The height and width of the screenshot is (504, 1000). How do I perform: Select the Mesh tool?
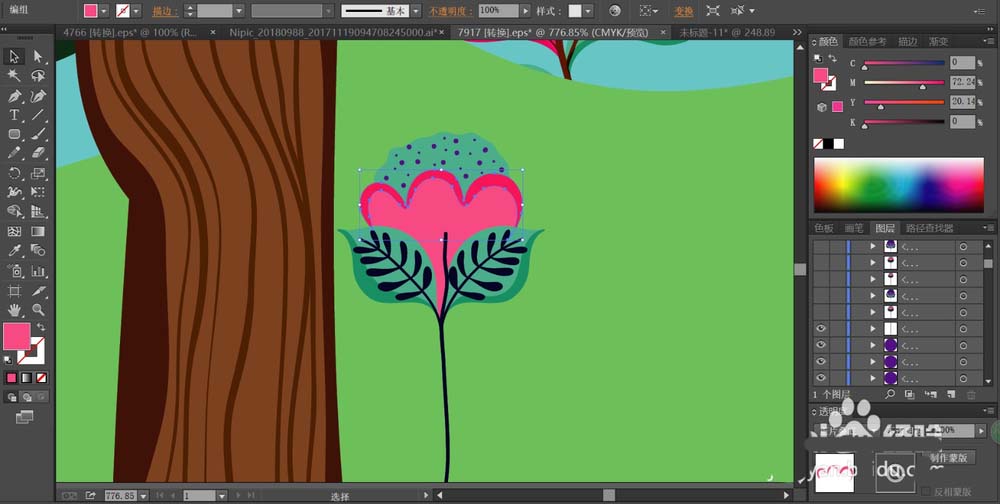(14, 231)
